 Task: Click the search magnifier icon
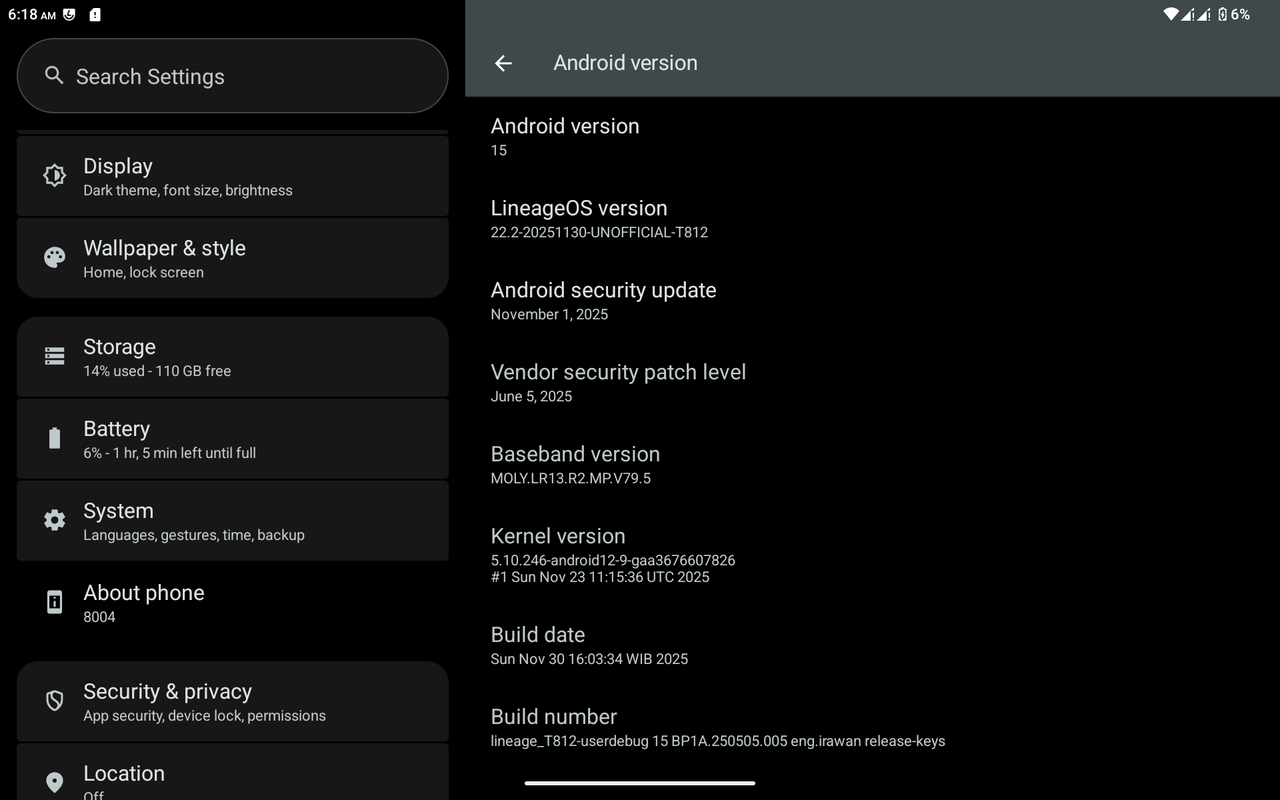[x=54, y=76]
